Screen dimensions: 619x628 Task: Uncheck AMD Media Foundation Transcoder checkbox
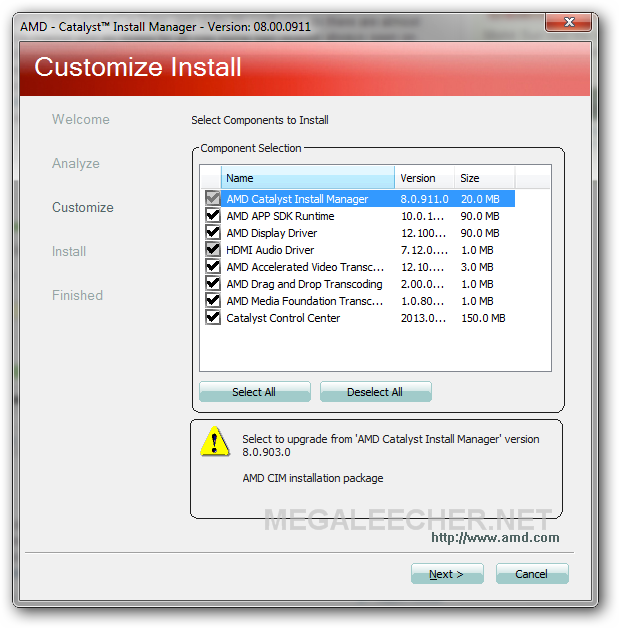coord(213,301)
